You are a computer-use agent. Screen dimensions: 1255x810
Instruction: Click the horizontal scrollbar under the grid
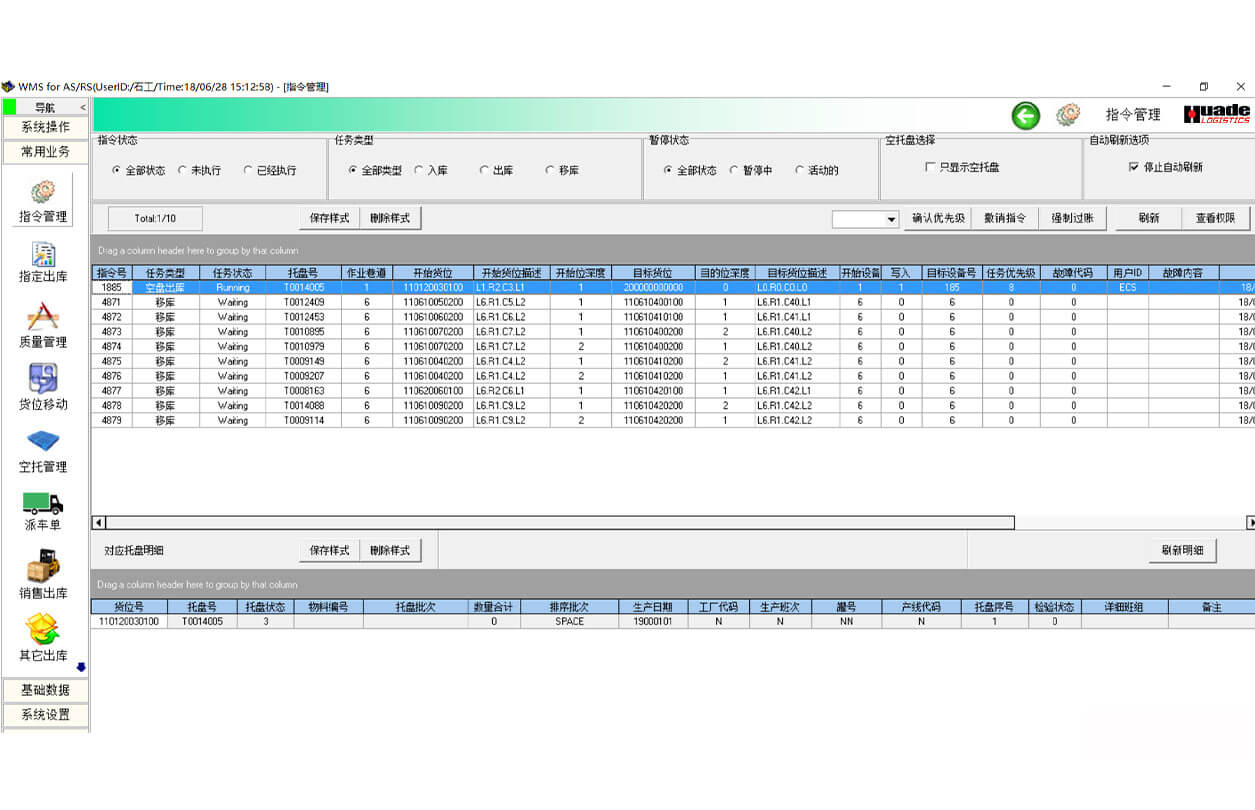[x=550, y=522]
